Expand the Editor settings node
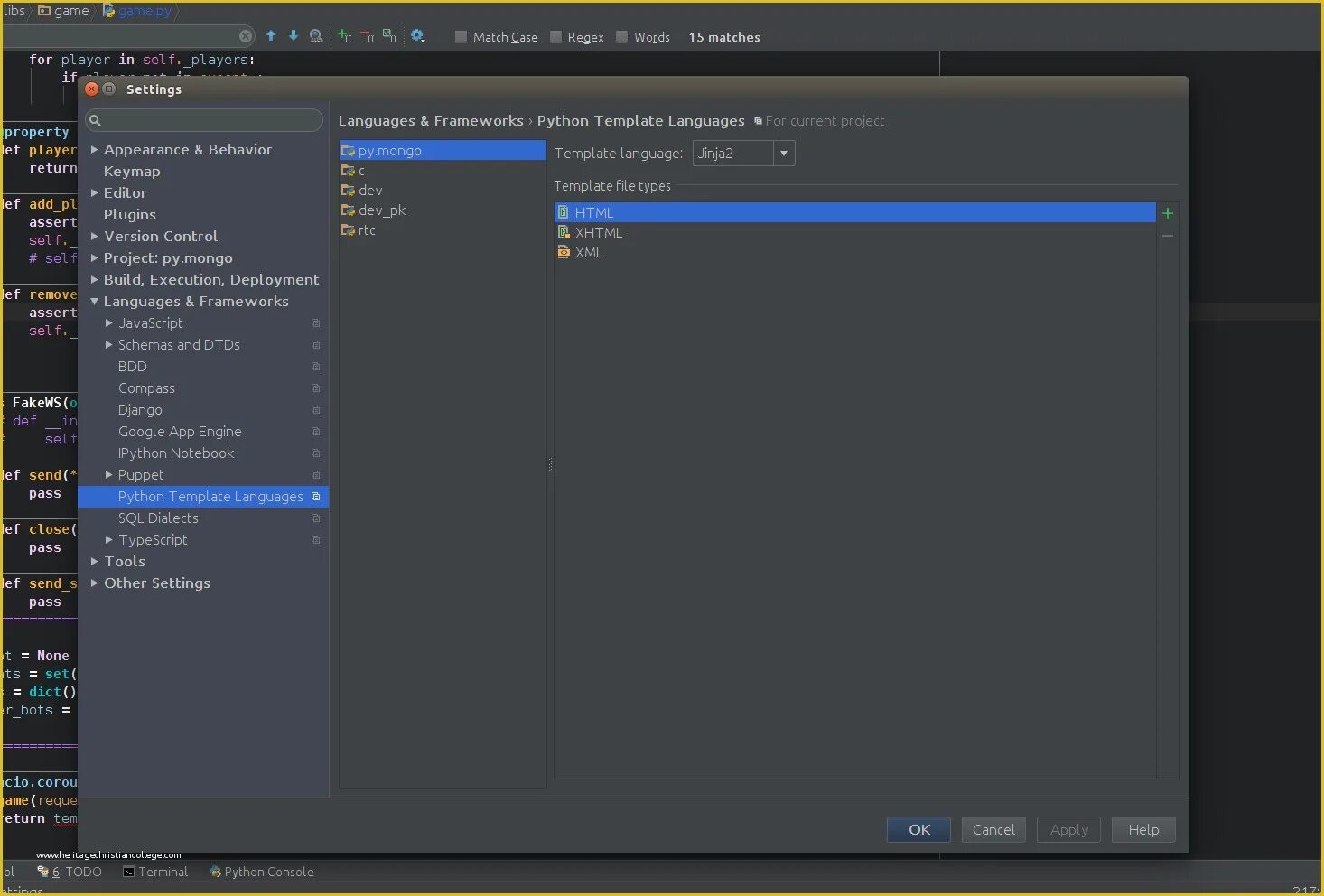This screenshot has height=896, width=1324. pyautogui.click(x=94, y=193)
